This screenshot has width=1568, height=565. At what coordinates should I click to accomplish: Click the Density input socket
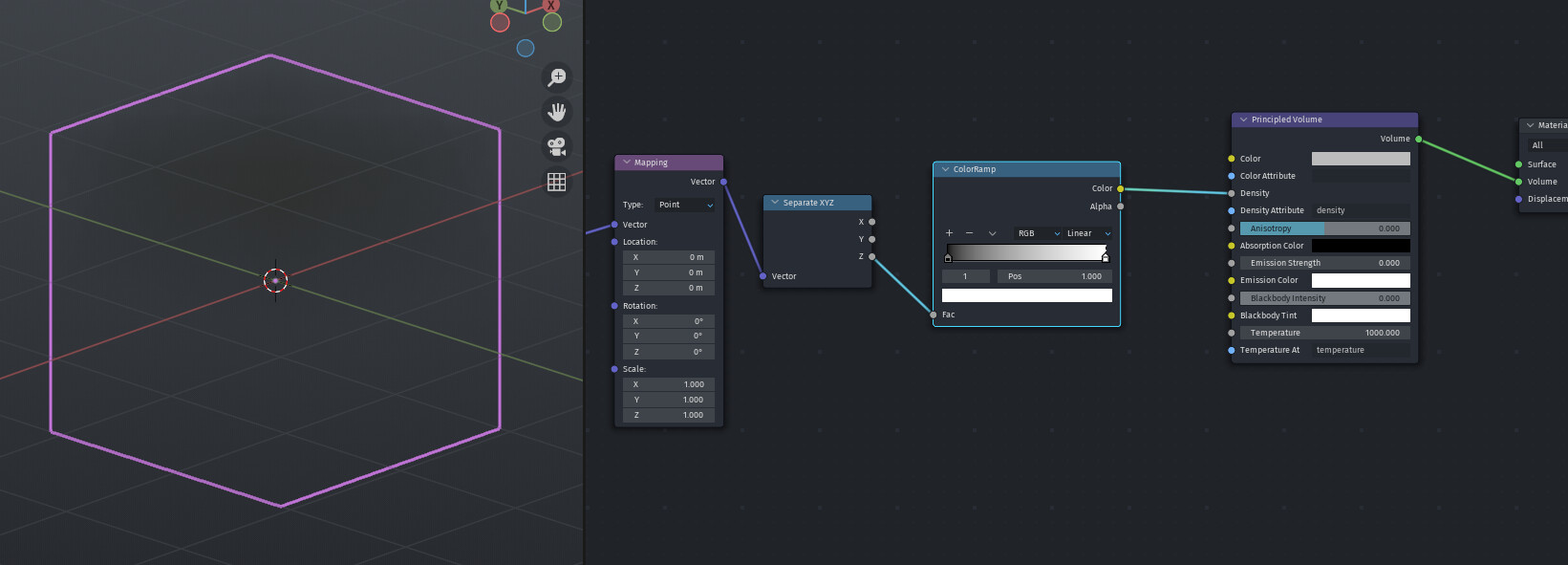click(x=1232, y=193)
